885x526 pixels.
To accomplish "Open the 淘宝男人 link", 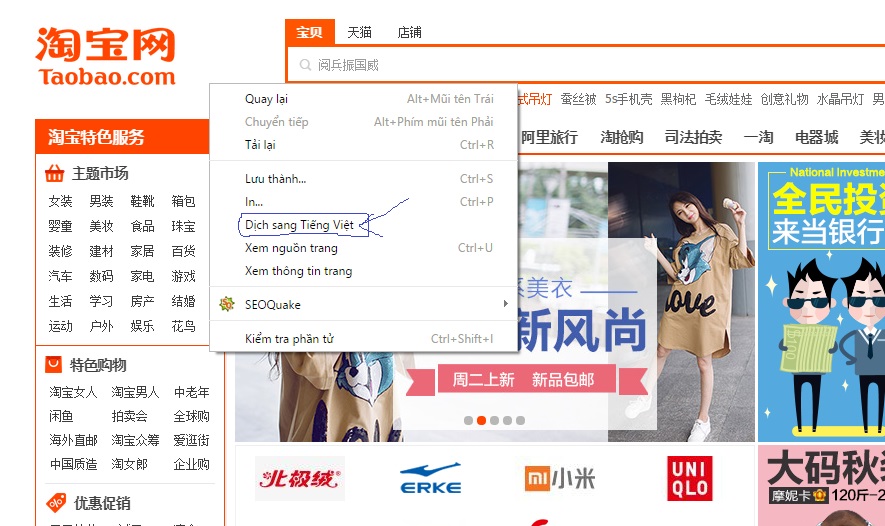I will tap(135, 392).
